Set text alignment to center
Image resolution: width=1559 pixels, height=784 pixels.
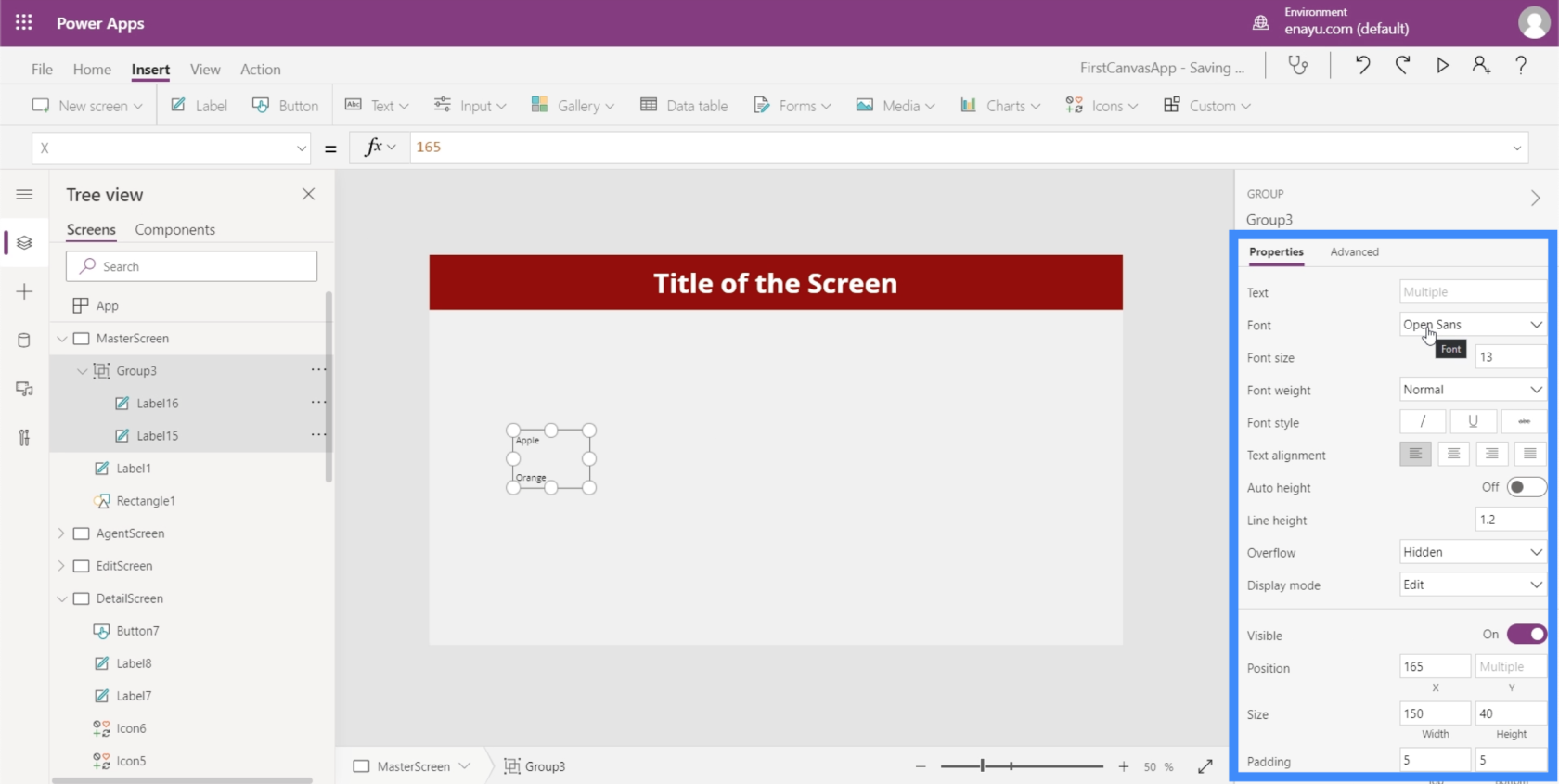tap(1453, 454)
